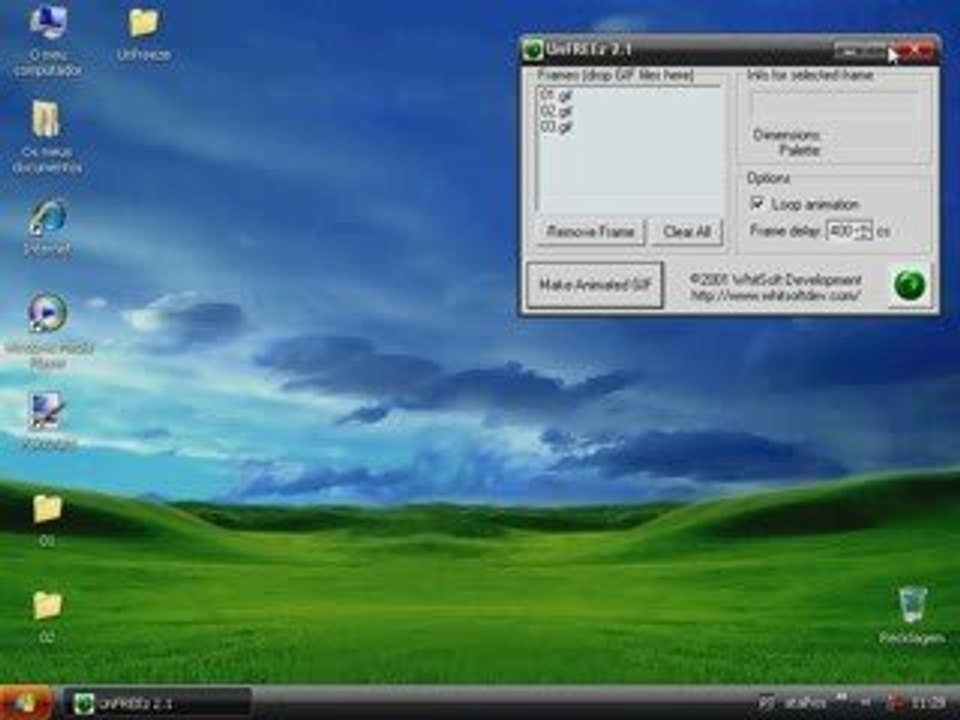Screen dimensions: 960x720
Task: Select the folder named 02 on the desktop
Action: click(x=47, y=606)
